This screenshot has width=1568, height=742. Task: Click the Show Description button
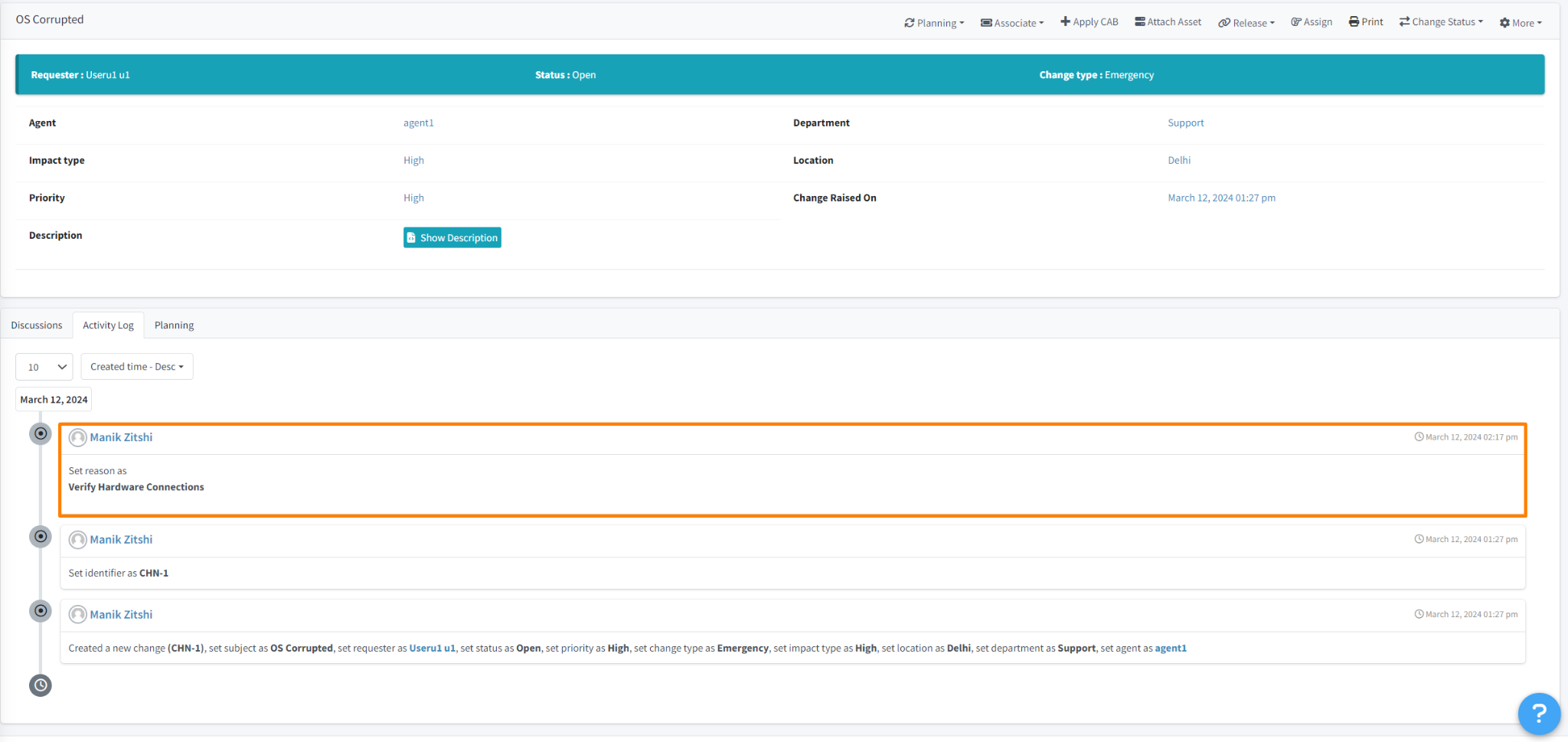(452, 238)
